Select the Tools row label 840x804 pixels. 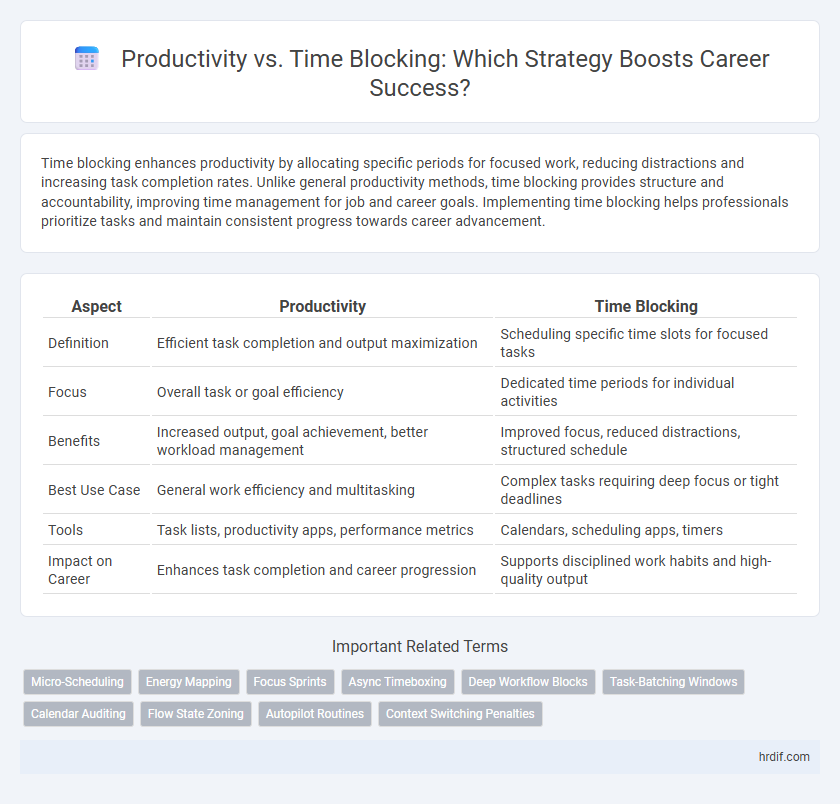[65, 530]
